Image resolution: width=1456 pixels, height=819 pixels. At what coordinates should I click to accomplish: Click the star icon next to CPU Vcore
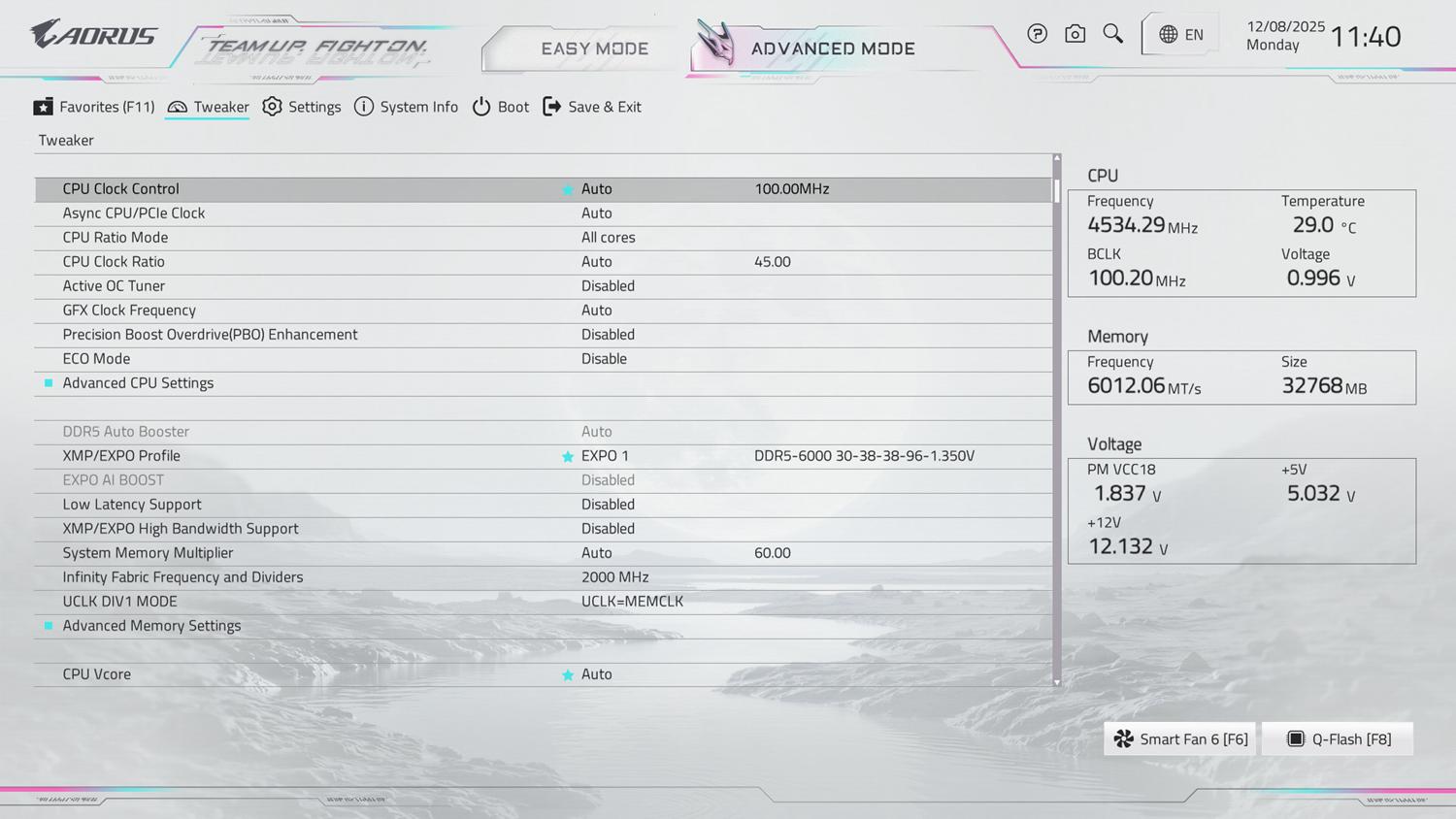pos(568,674)
